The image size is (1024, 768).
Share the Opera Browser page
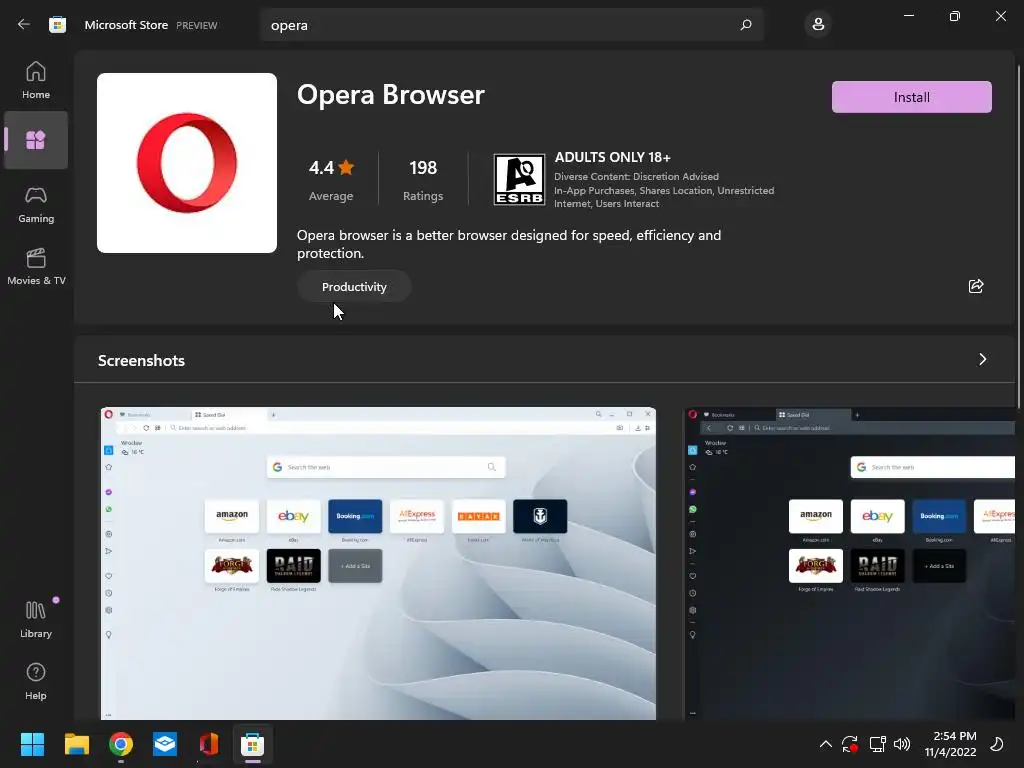[x=976, y=286]
